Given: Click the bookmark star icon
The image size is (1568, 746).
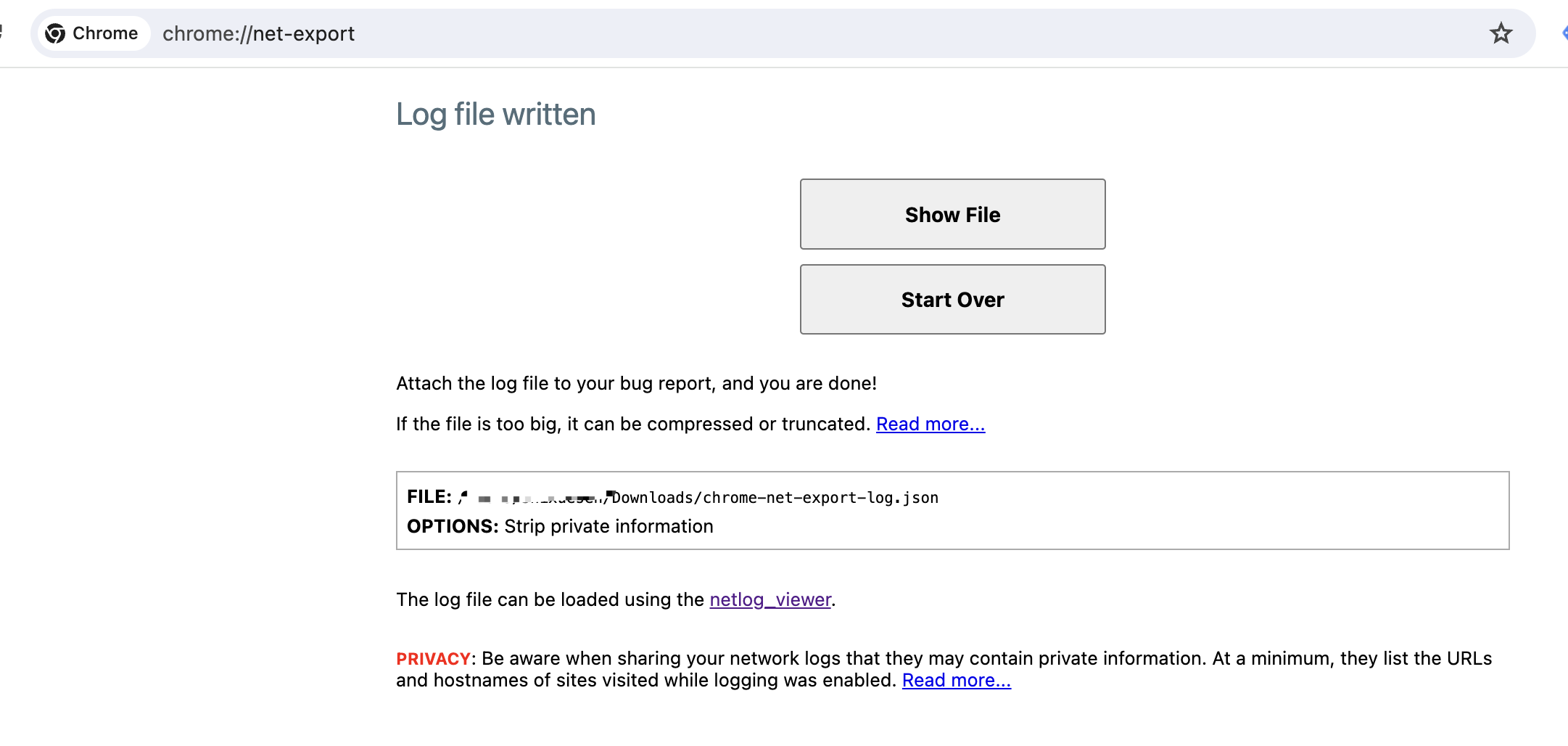Looking at the screenshot, I should 1501,33.
